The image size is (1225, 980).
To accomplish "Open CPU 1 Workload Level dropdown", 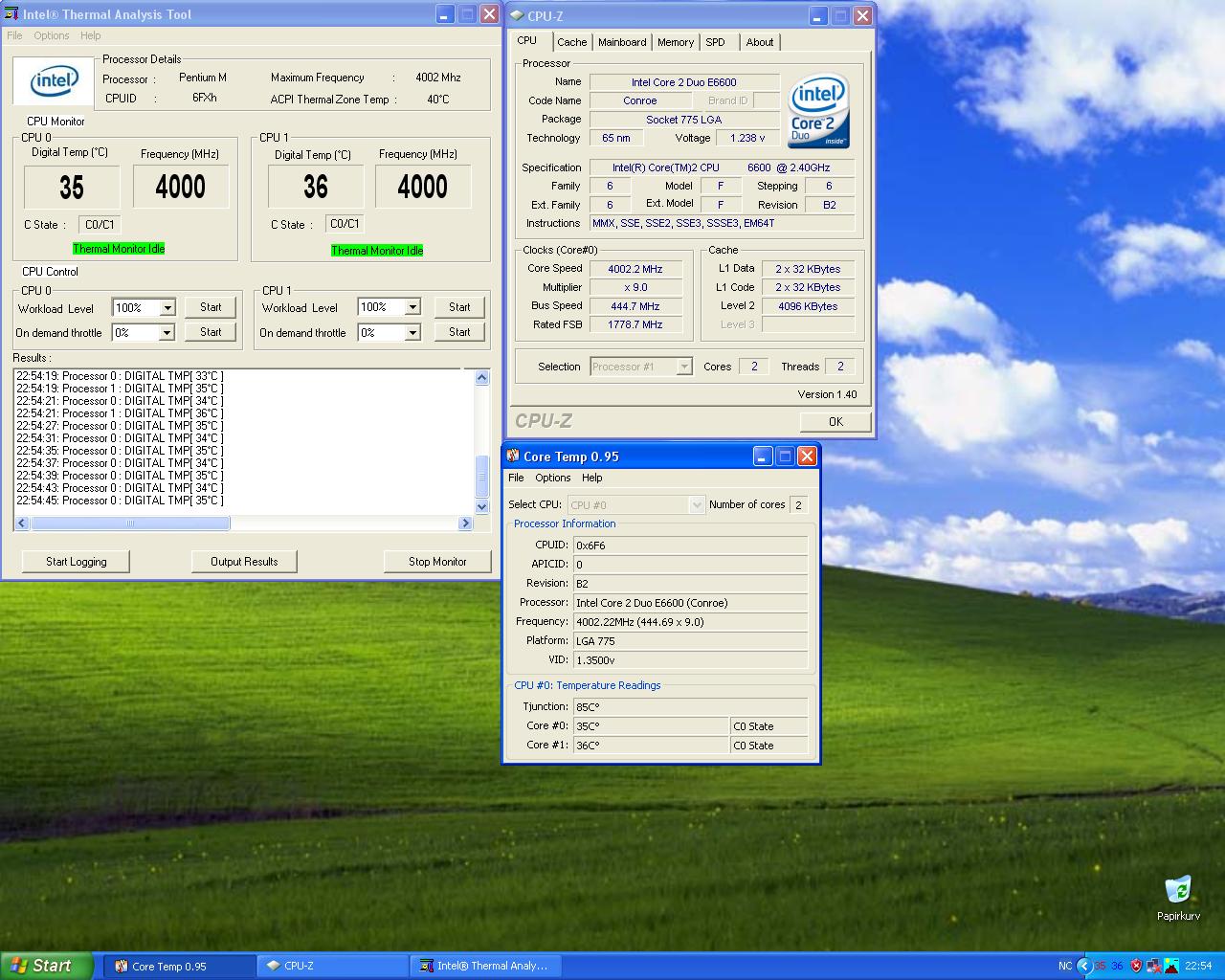I will (412, 307).
